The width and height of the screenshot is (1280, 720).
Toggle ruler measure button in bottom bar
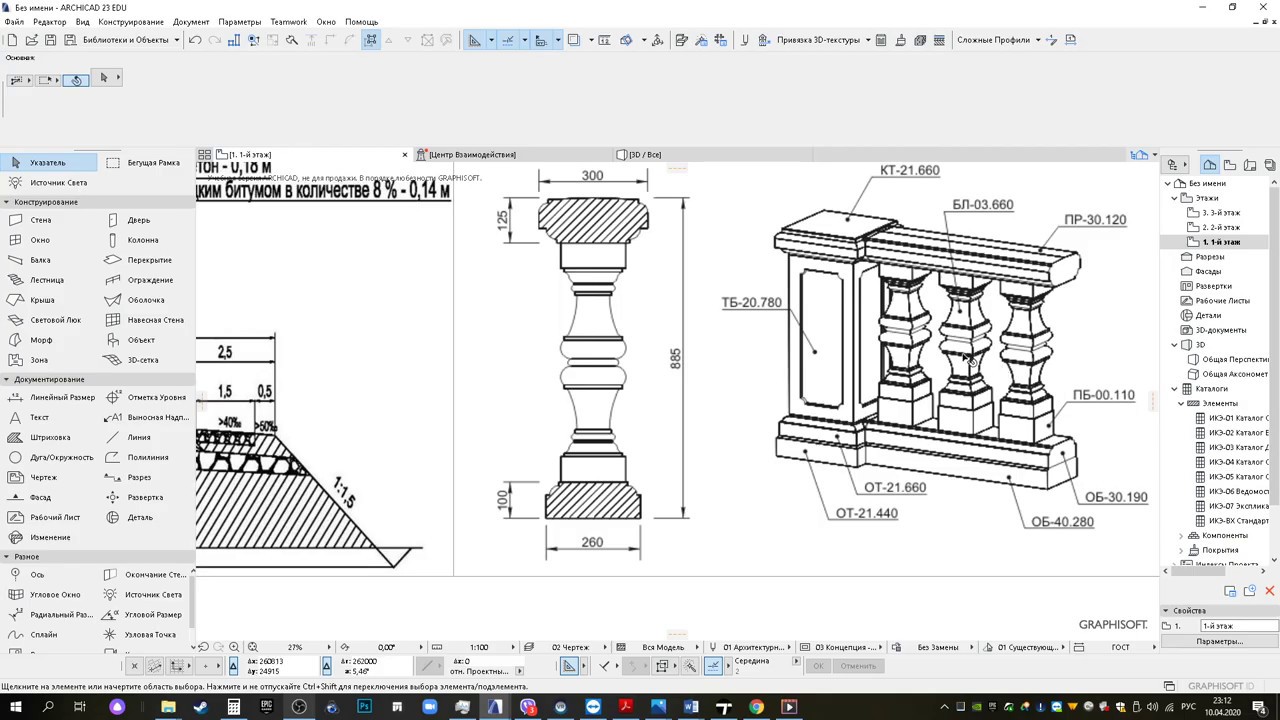(569, 666)
